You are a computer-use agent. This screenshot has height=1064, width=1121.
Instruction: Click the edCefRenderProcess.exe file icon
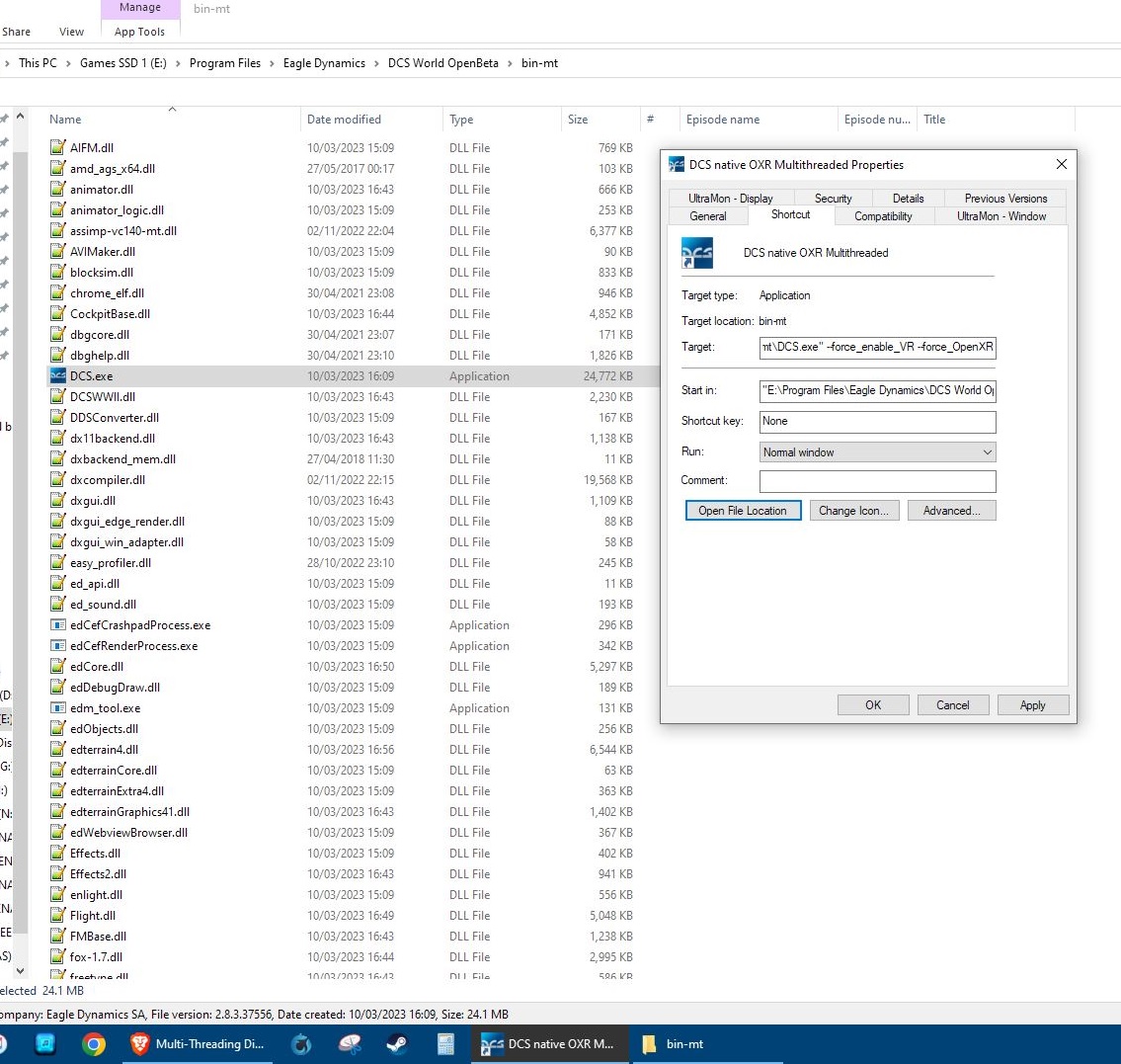click(58, 646)
